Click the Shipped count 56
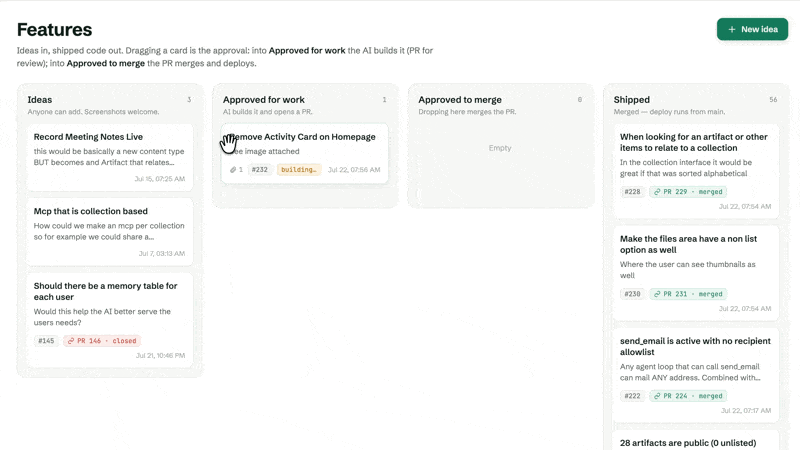Viewport: 800px width, 450px height. (x=773, y=99)
